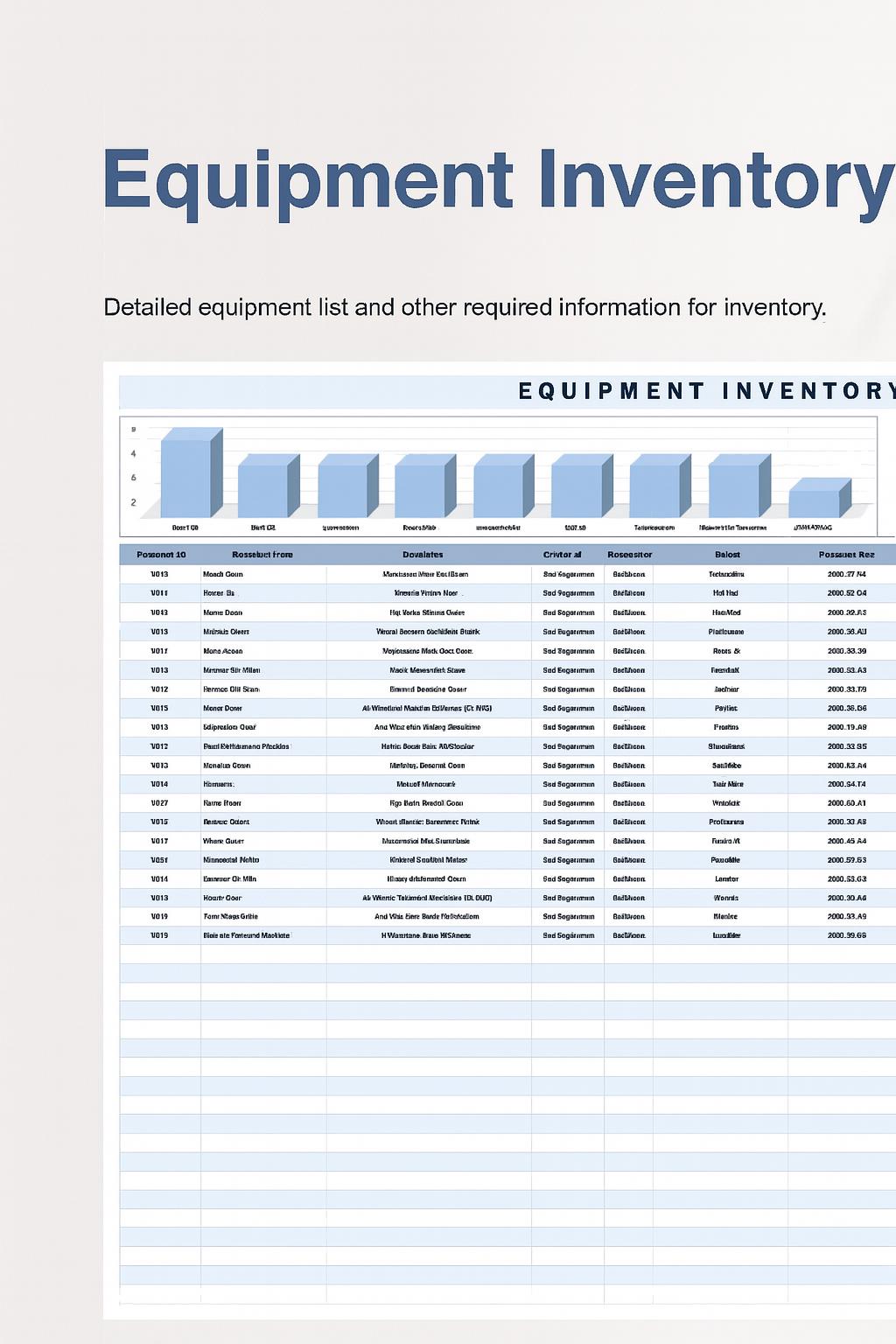Click the '2000.39.66' value cell
The width and height of the screenshot is (896, 1344).
(x=847, y=935)
